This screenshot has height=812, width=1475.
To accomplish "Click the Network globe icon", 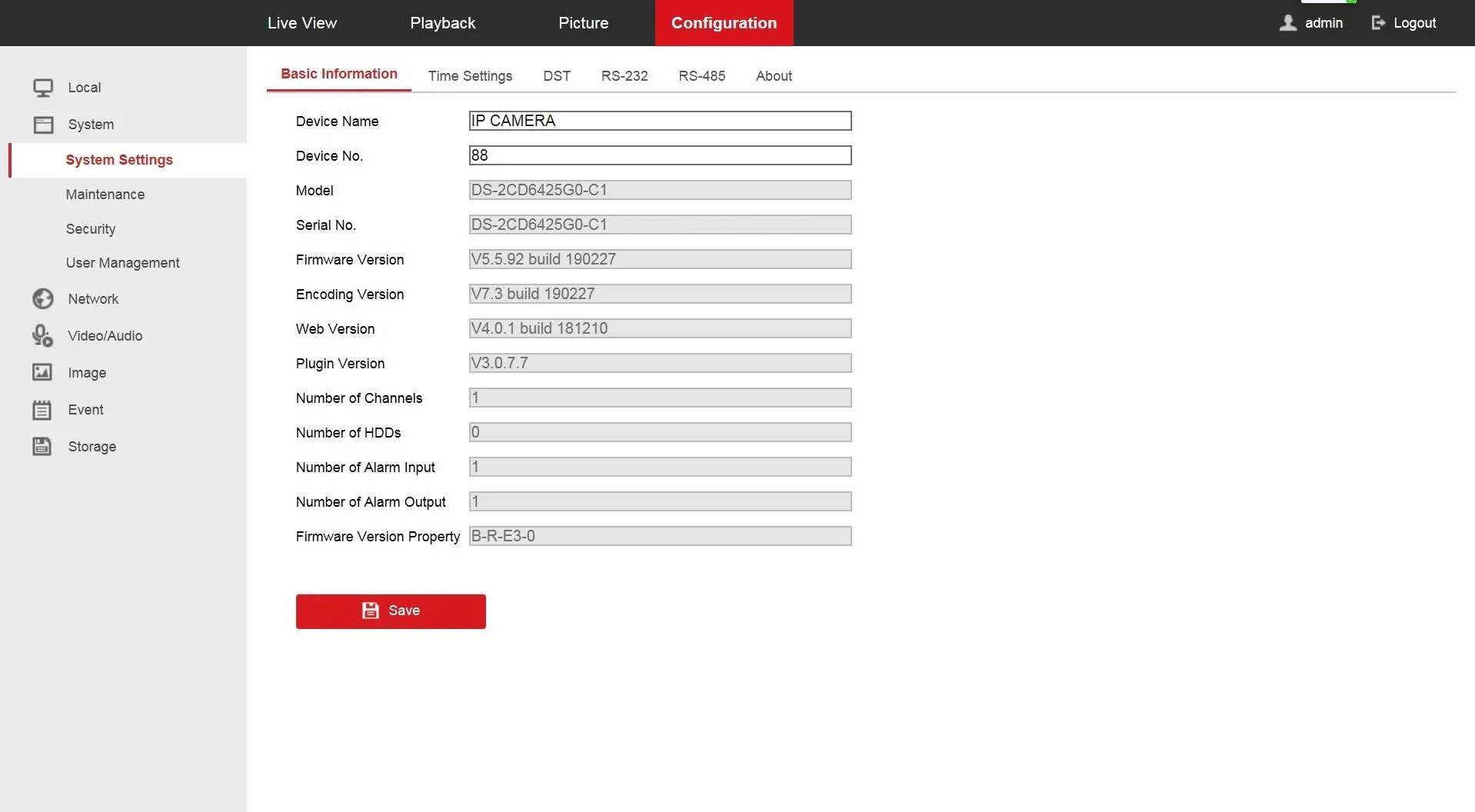I will pos(43,298).
